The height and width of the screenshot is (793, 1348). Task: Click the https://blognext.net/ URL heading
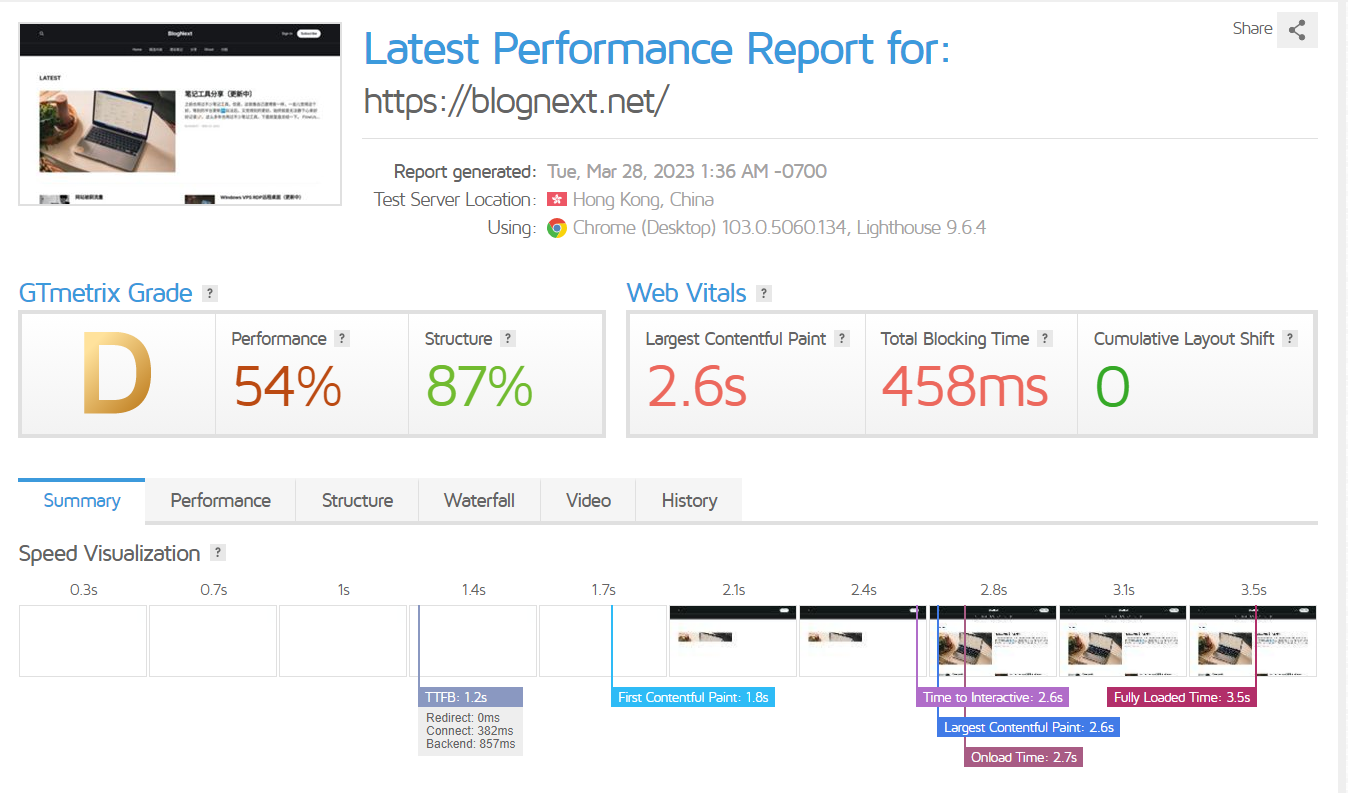pyautogui.click(x=515, y=101)
